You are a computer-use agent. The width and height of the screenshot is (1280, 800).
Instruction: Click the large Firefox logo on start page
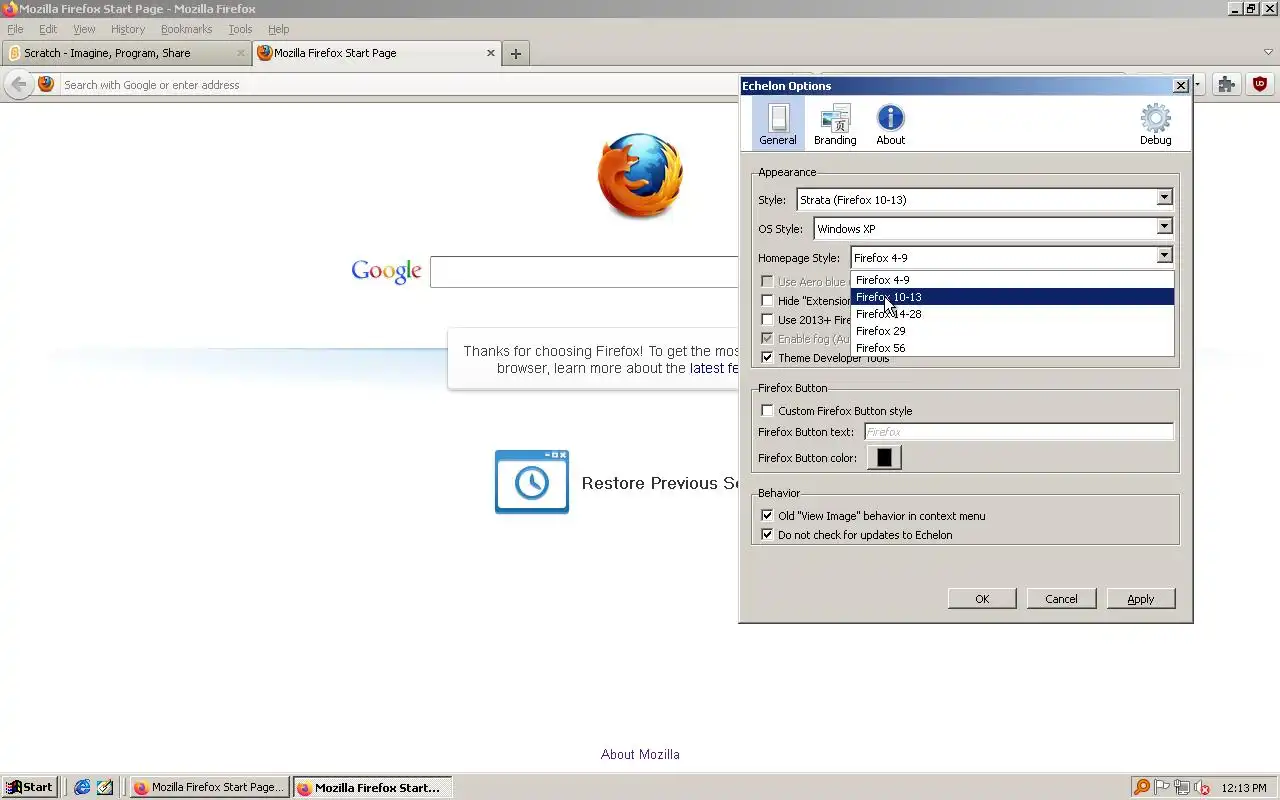click(x=640, y=177)
